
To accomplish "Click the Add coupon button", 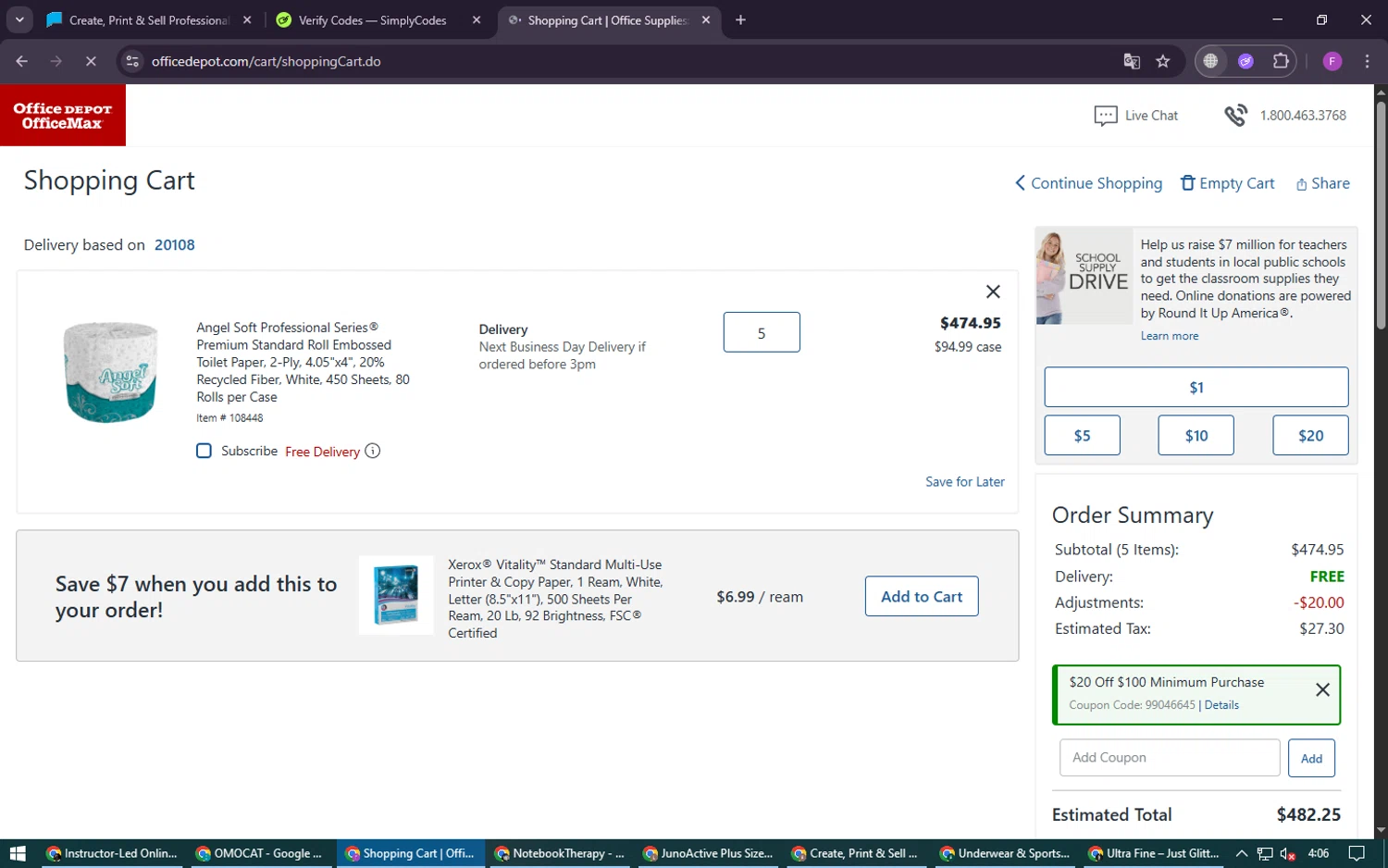I will coord(1311,758).
